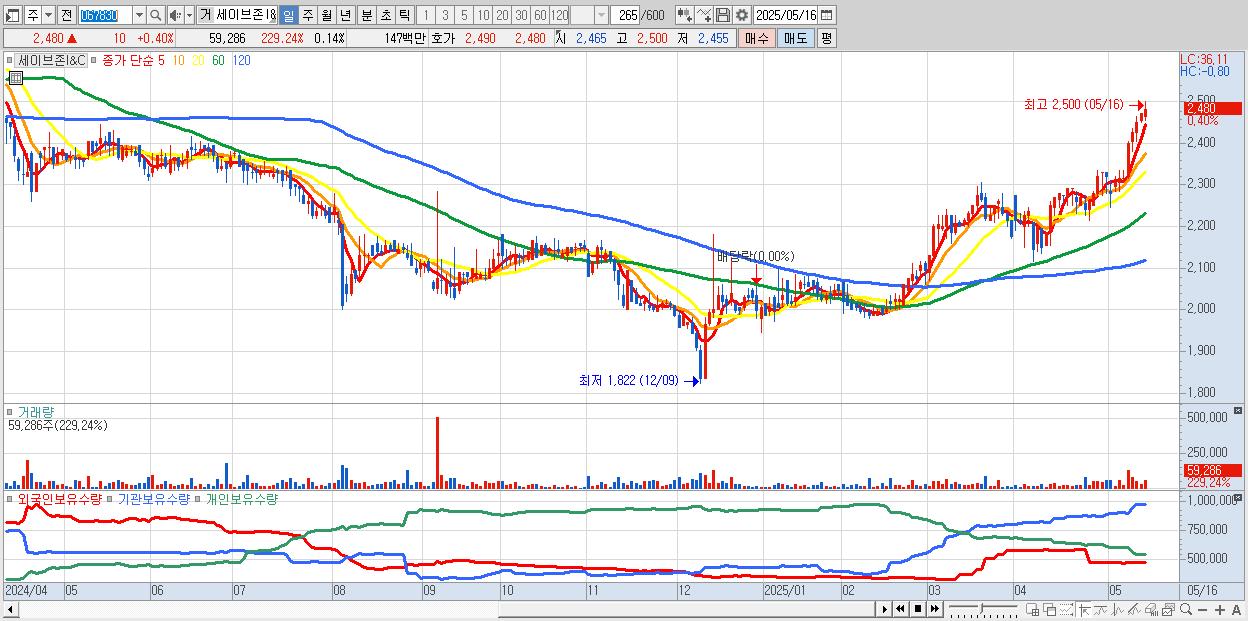Click the date field 2025/05/16

coord(786,15)
